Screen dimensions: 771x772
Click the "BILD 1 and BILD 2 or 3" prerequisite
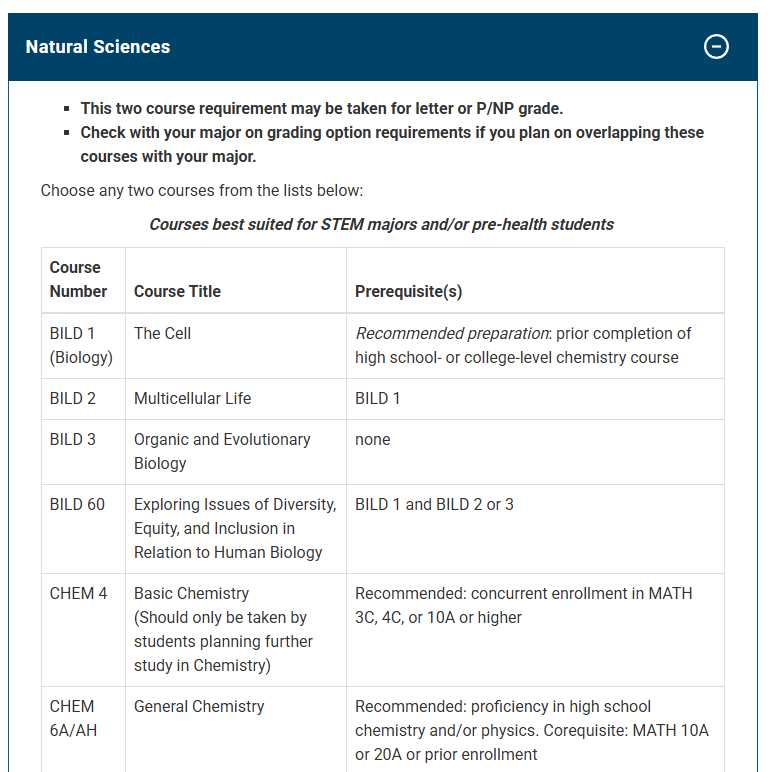[x=434, y=504]
